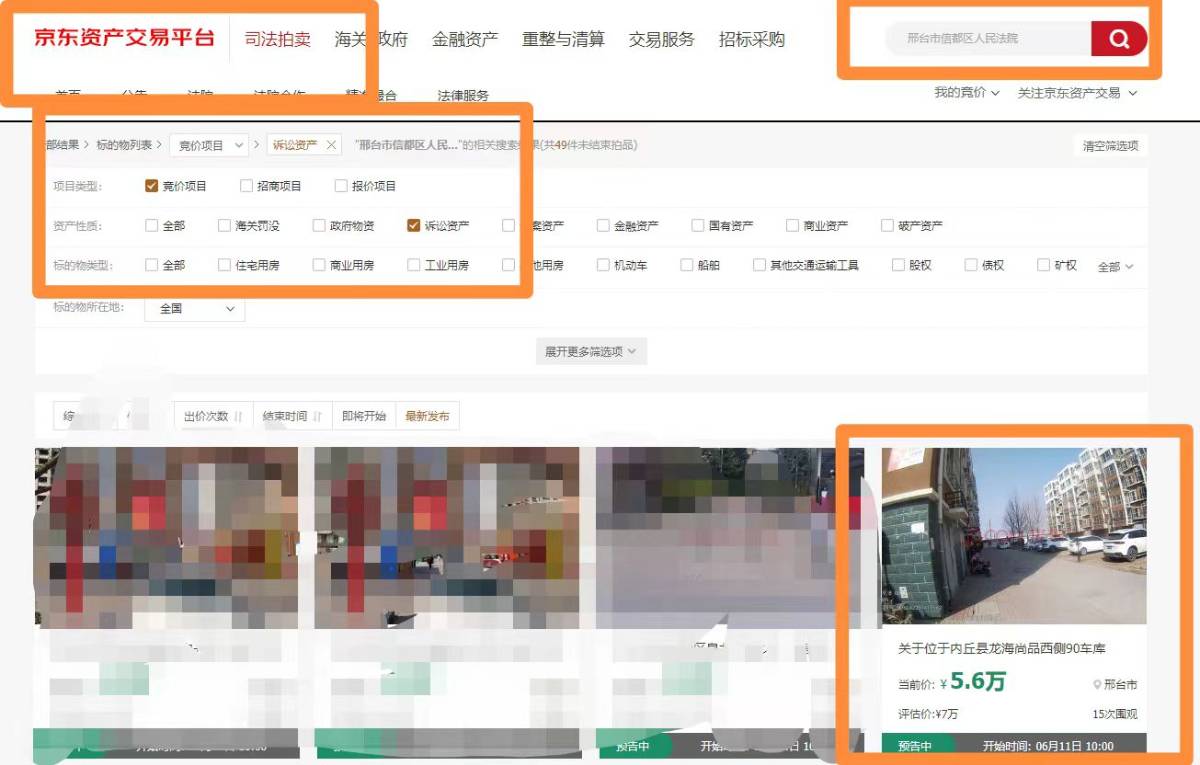Open the 招标采购 navigation item
The height and width of the screenshot is (765, 1200).
[x=752, y=40]
